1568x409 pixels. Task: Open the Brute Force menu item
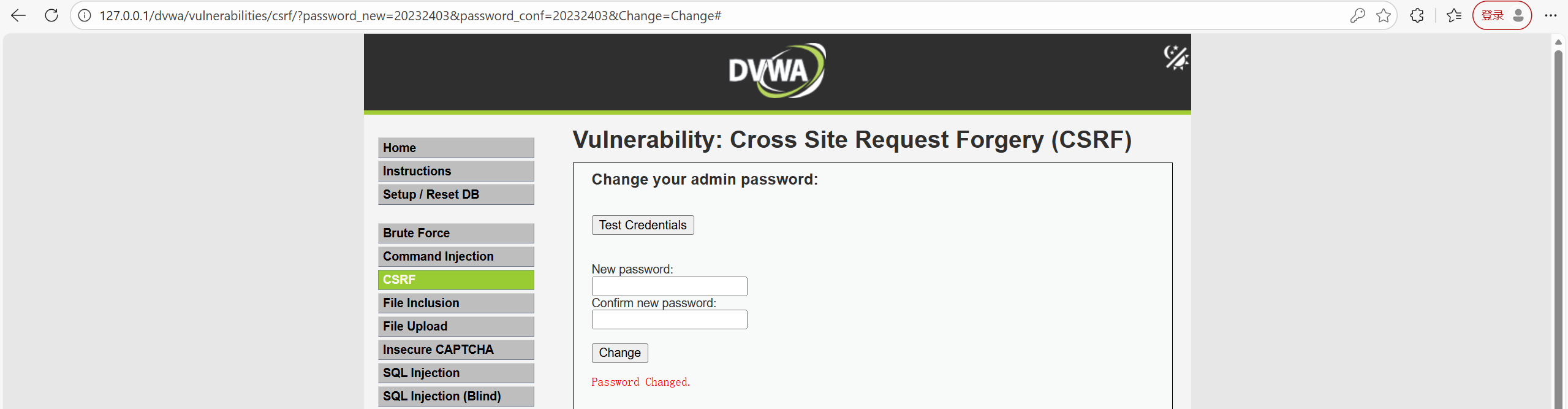tap(456, 233)
